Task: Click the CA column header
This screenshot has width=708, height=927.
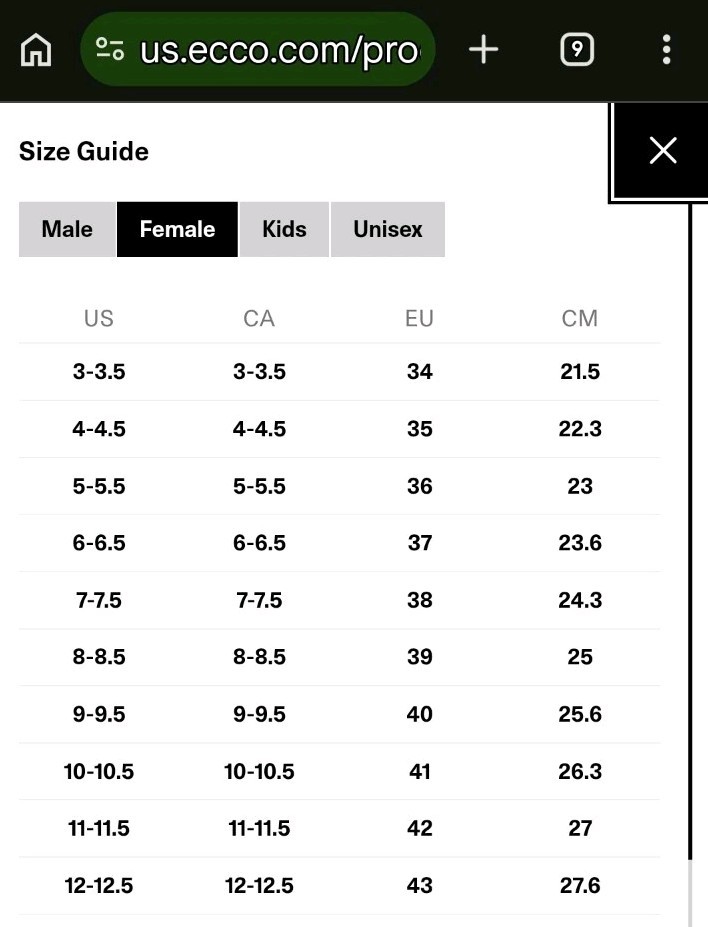Action: point(259,319)
